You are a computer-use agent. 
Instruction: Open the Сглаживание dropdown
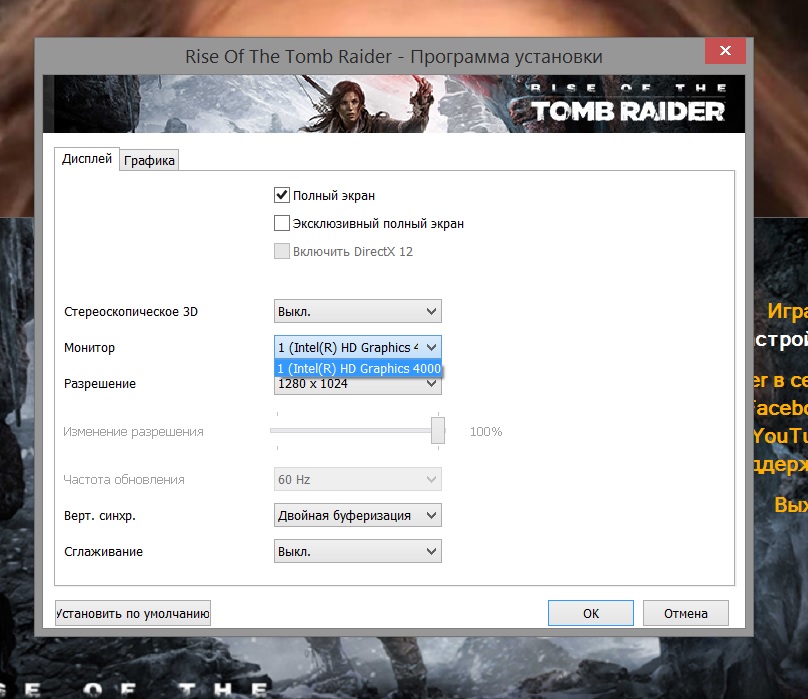click(358, 552)
